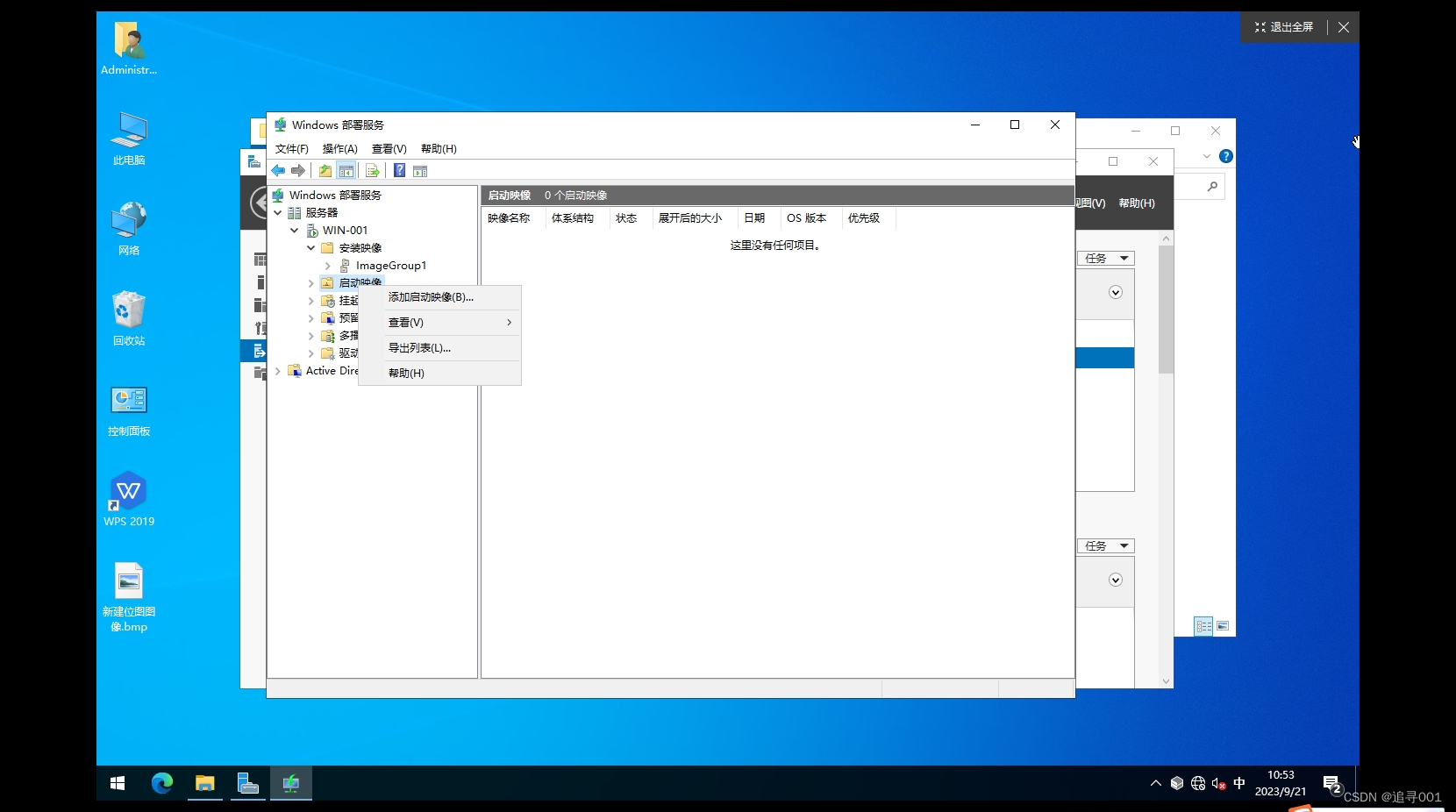Open 此电脑 desktop icon
This screenshot has height=812, width=1456.
tap(129, 139)
